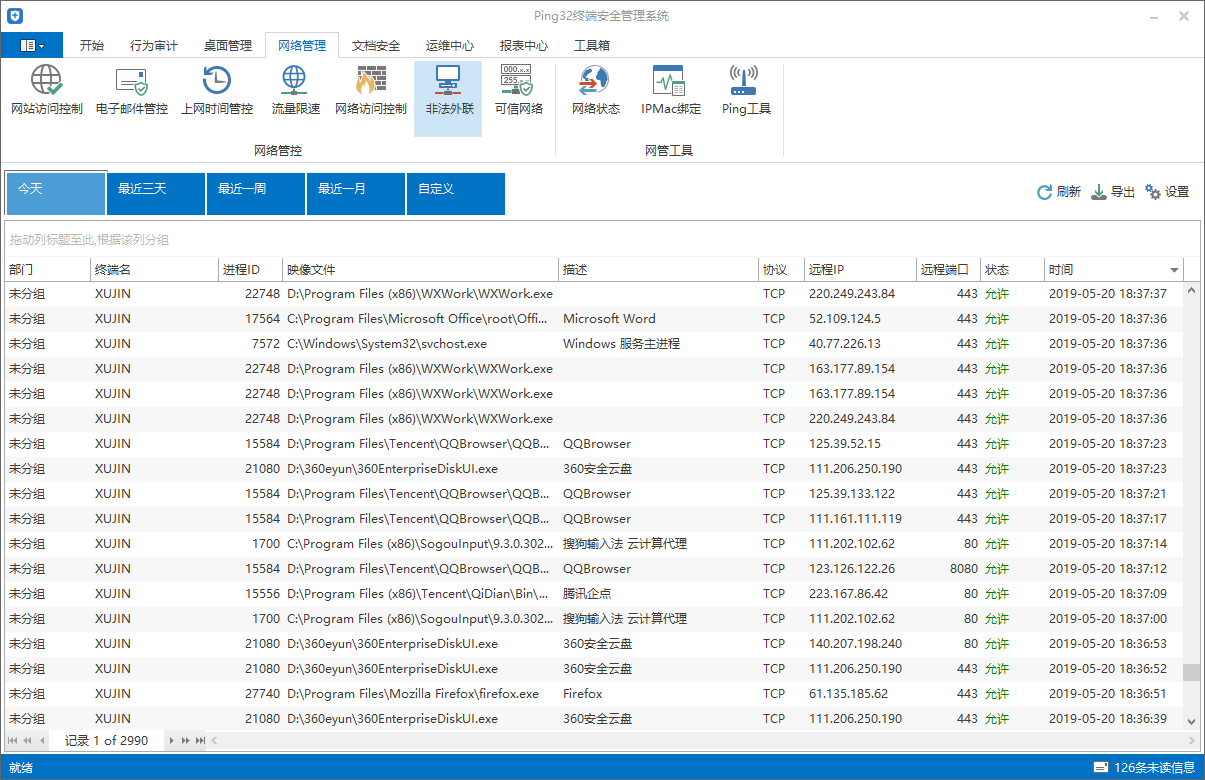Open 126条未读信息 unread messages
The height and width of the screenshot is (780, 1205).
[x=1143, y=767]
